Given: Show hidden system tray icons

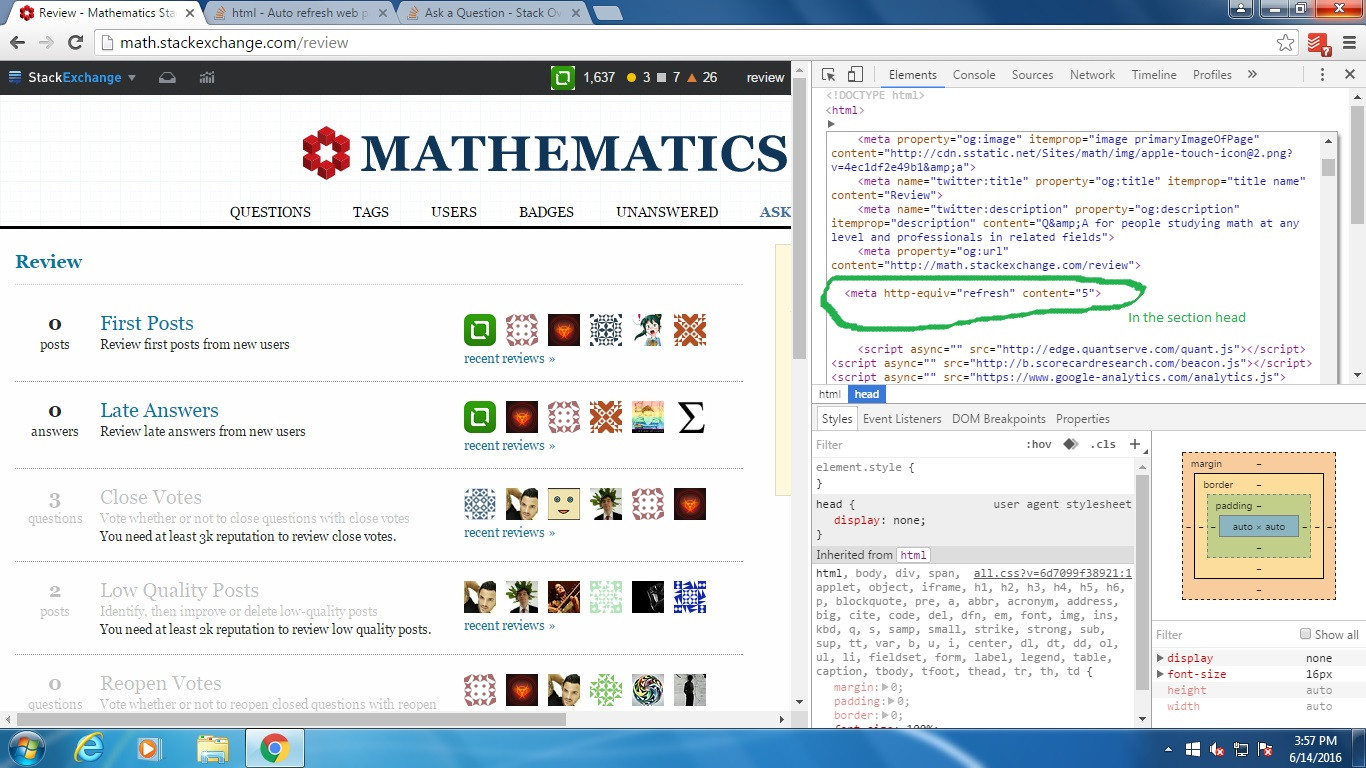Looking at the screenshot, I should 1169,749.
